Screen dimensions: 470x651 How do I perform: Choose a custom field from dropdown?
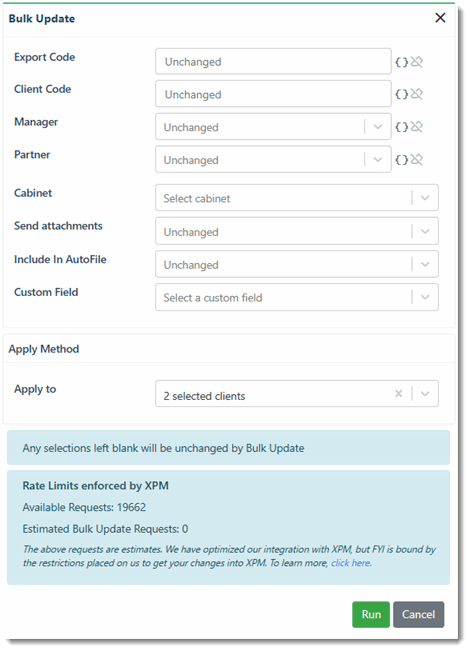297,297
